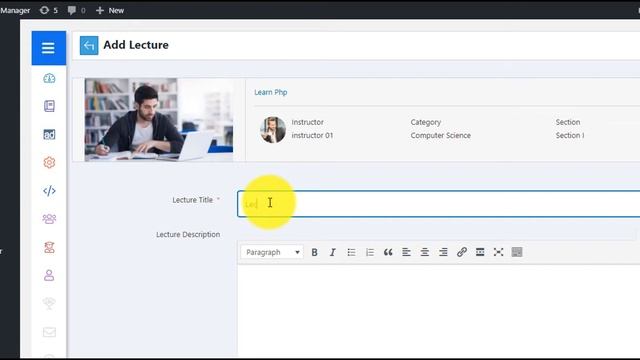
Task: Open the orange settings gear sidebar icon
Action: [x=49, y=162]
